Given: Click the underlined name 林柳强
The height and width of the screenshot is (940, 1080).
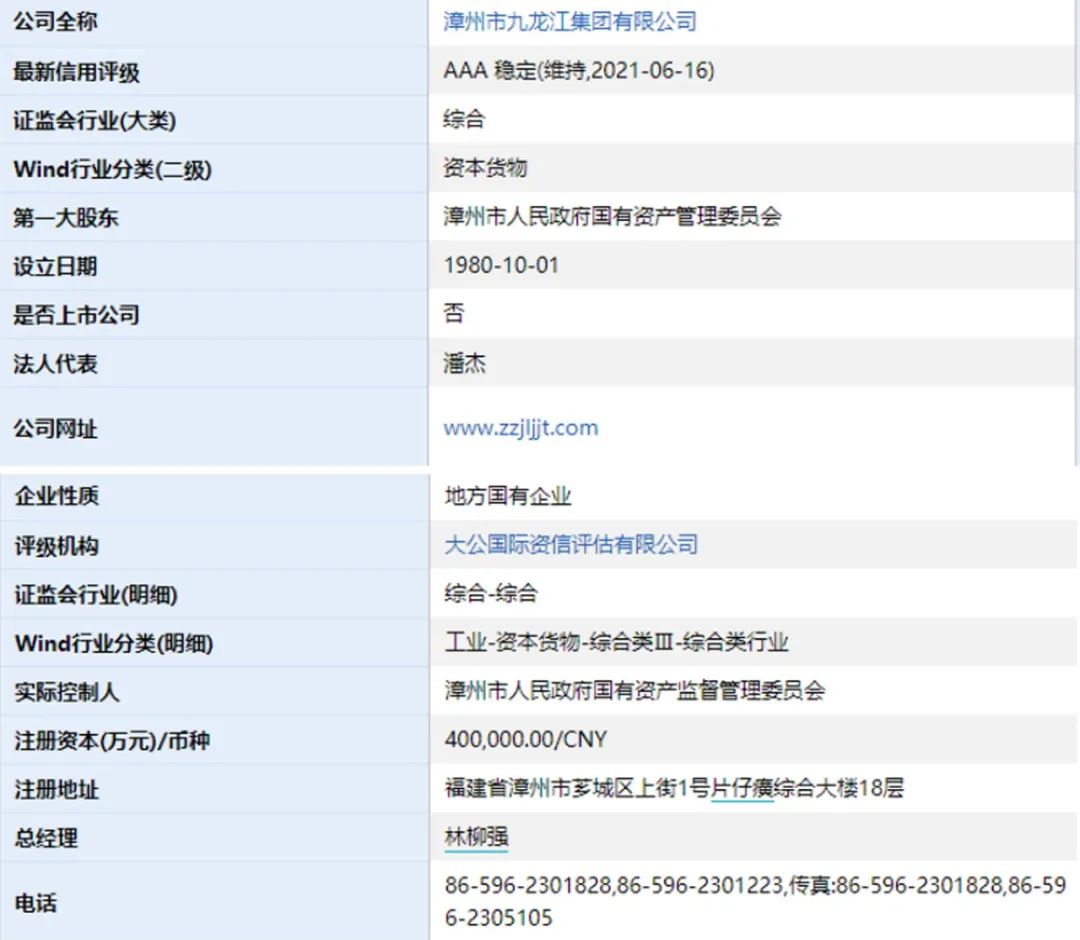Looking at the screenshot, I should (477, 837).
